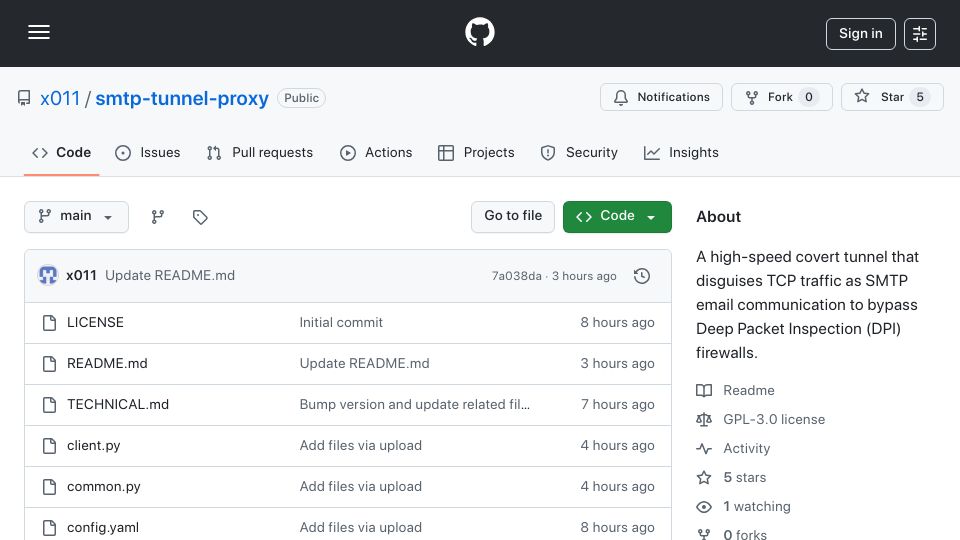Image resolution: width=960 pixels, height=540 pixels.
Task: Click the file icon beside LICENSE
Action: coord(50,323)
